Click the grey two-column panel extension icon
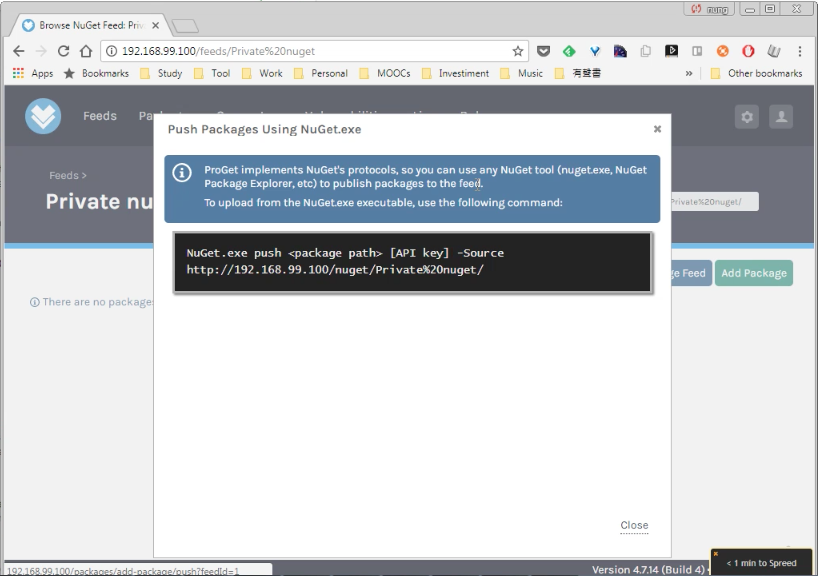818x576 pixels. click(x=697, y=51)
